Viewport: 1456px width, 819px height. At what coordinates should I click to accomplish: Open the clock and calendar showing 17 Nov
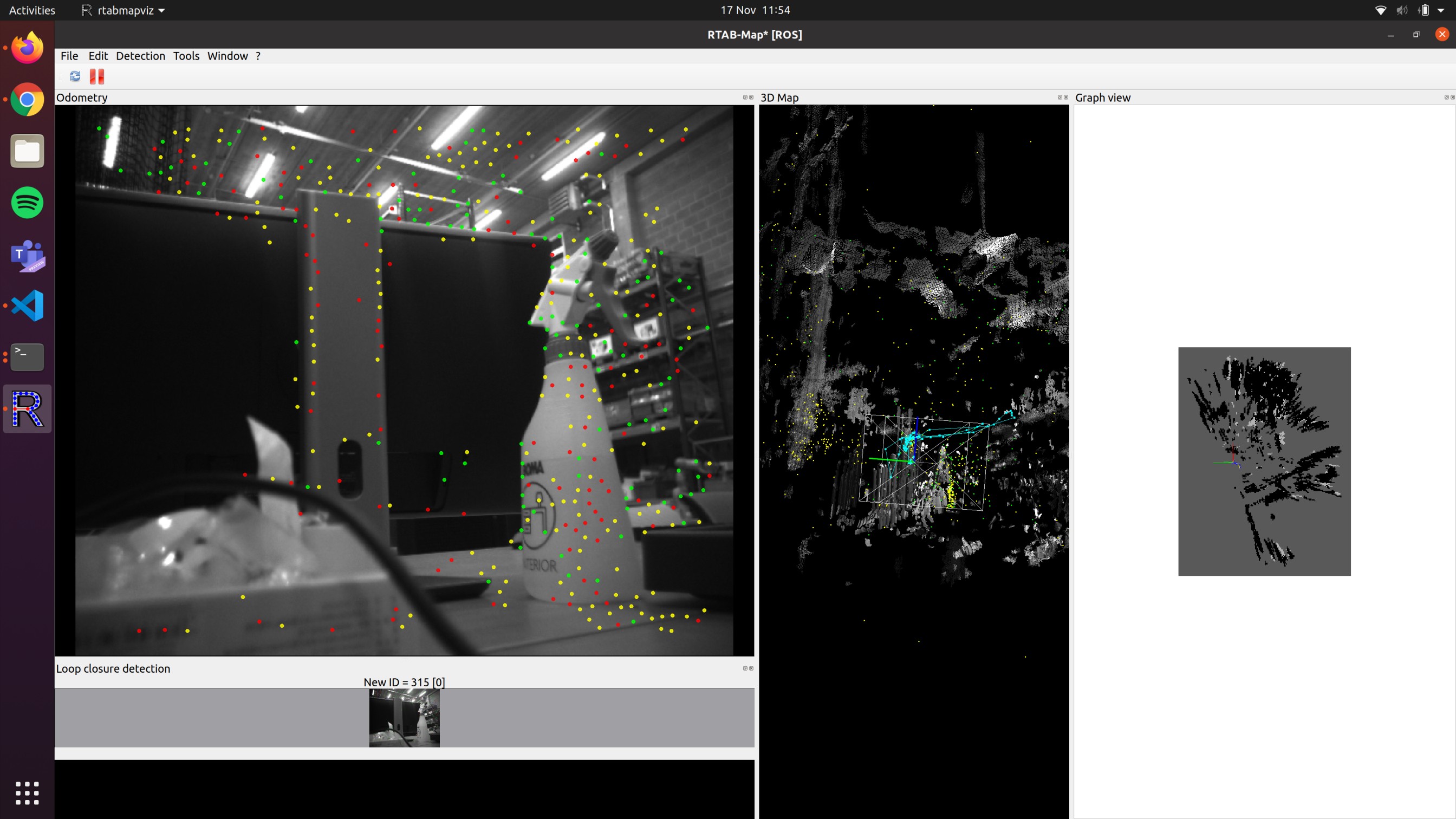[755, 10]
